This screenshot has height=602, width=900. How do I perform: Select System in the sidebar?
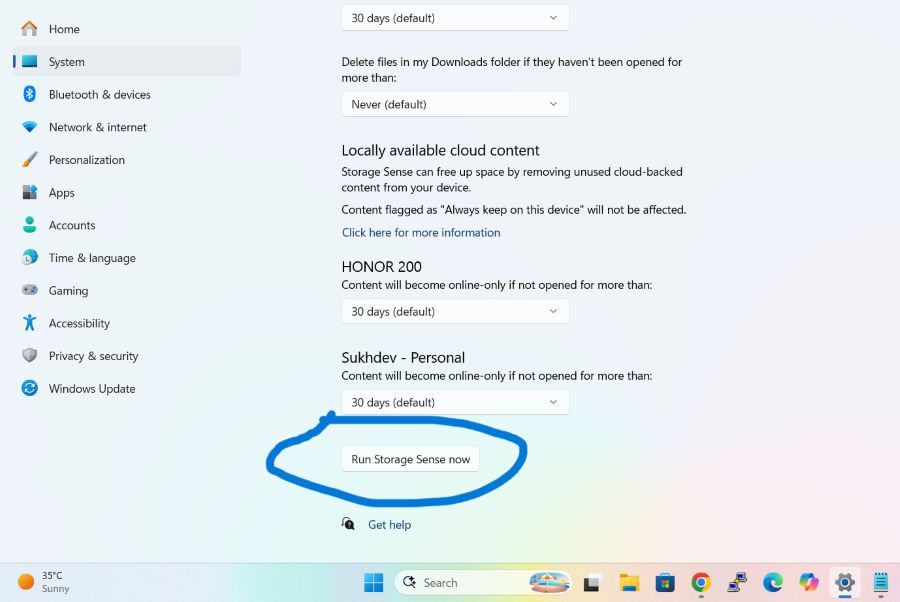point(127,61)
